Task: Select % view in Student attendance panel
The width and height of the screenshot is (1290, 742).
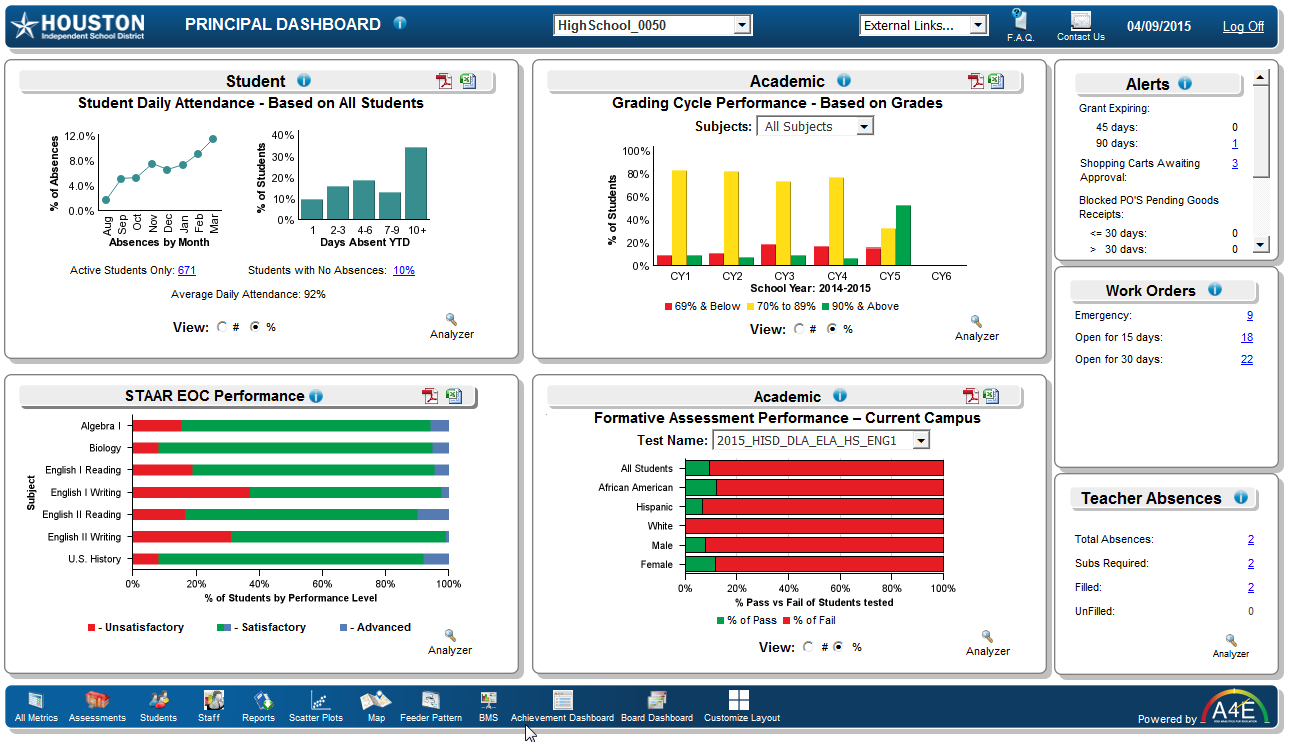Action: click(x=255, y=327)
